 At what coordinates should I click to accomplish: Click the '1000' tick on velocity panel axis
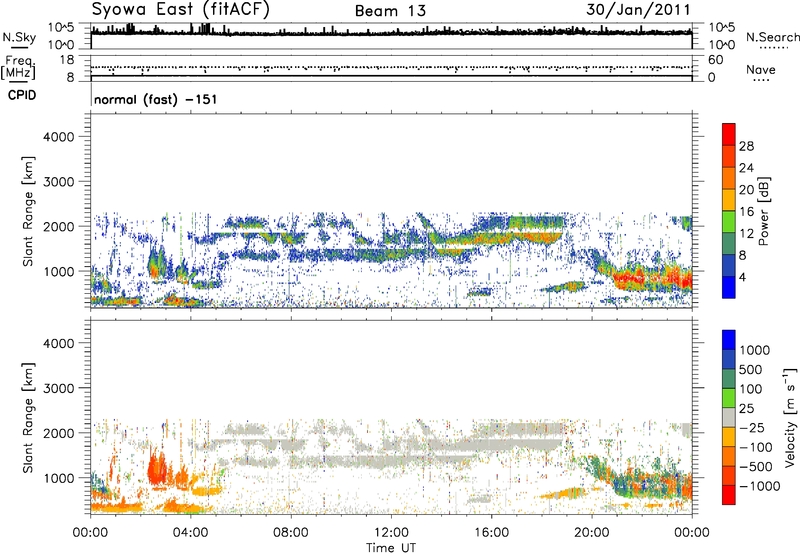pyautogui.click(x=59, y=478)
